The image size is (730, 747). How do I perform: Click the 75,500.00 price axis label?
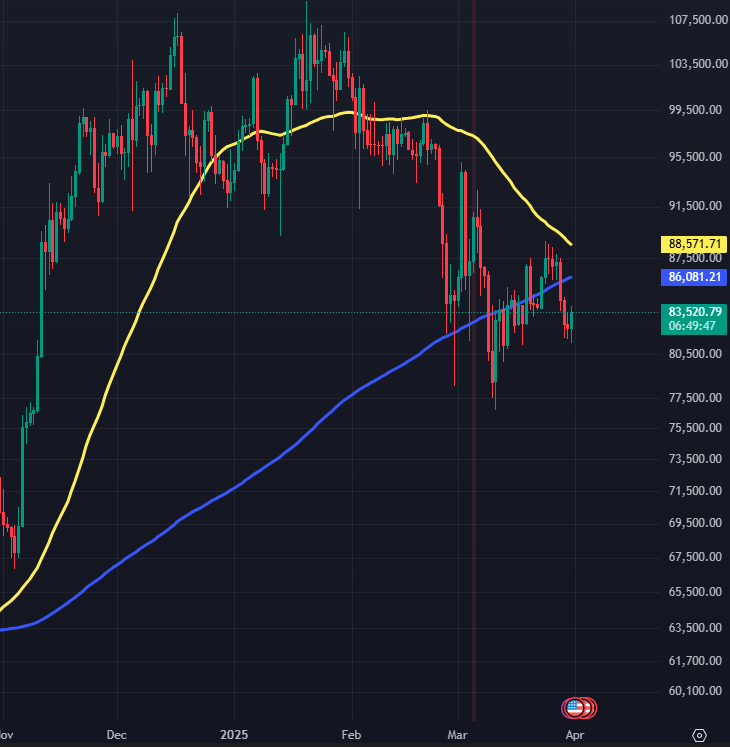click(x=695, y=428)
